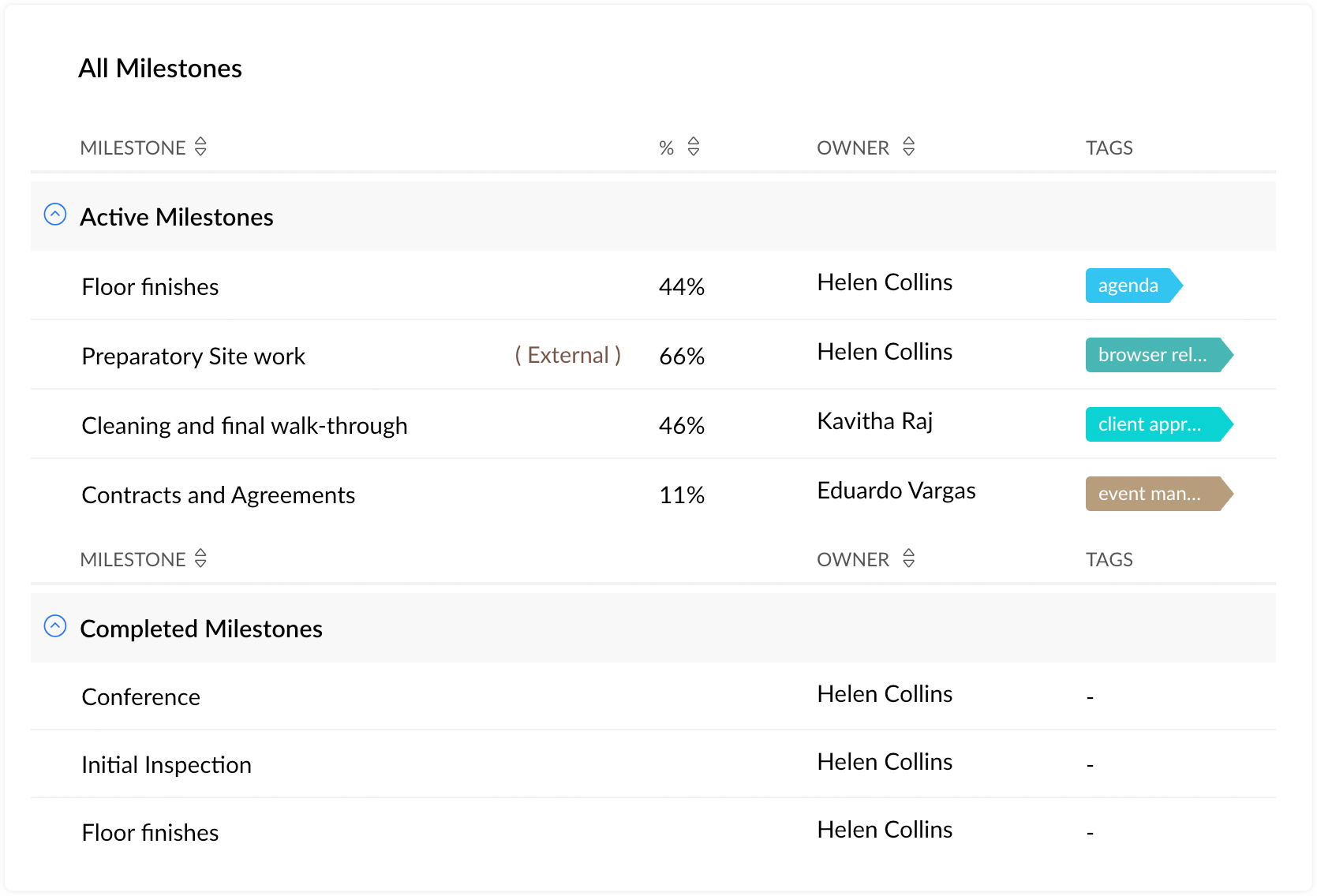Screen dimensions: 1317x896
Task: Select the 11% progress value
Action: (x=682, y=495)
